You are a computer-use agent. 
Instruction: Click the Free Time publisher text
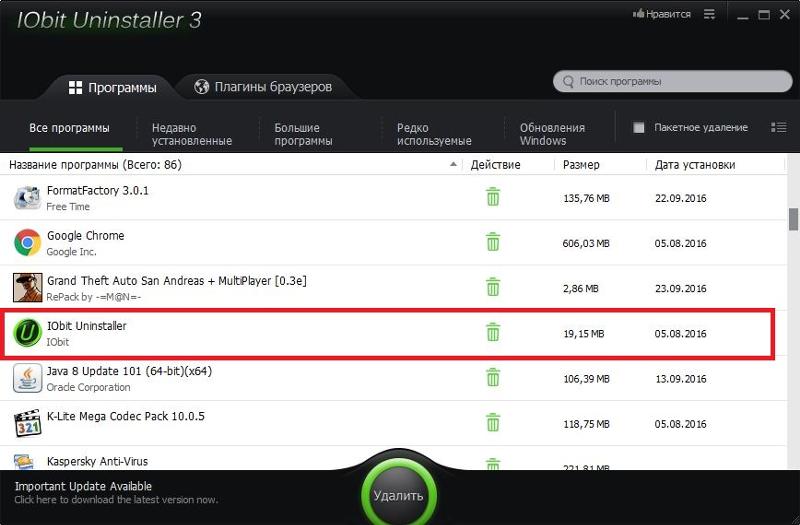click(x=68, y=207)
